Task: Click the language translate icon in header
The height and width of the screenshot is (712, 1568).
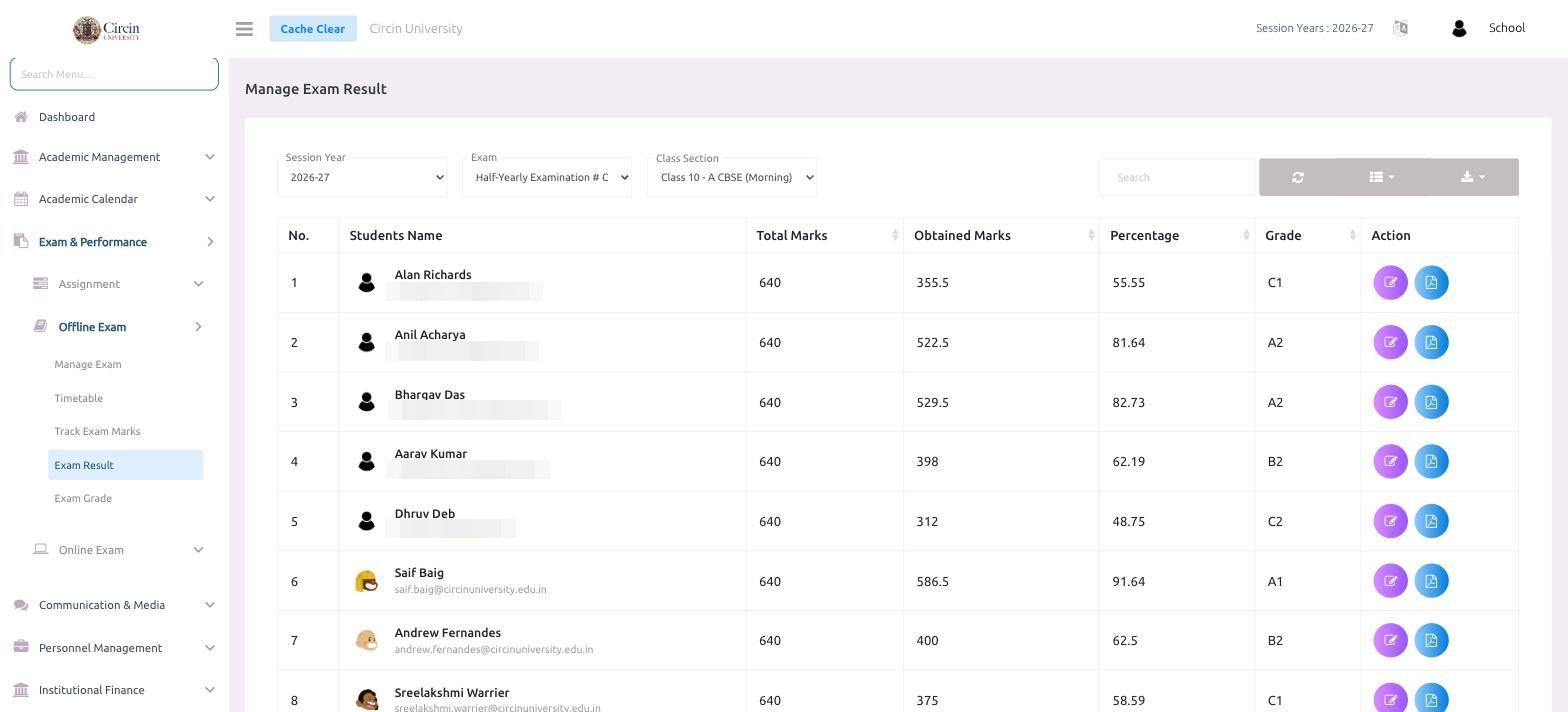Action: (1400, 28)
